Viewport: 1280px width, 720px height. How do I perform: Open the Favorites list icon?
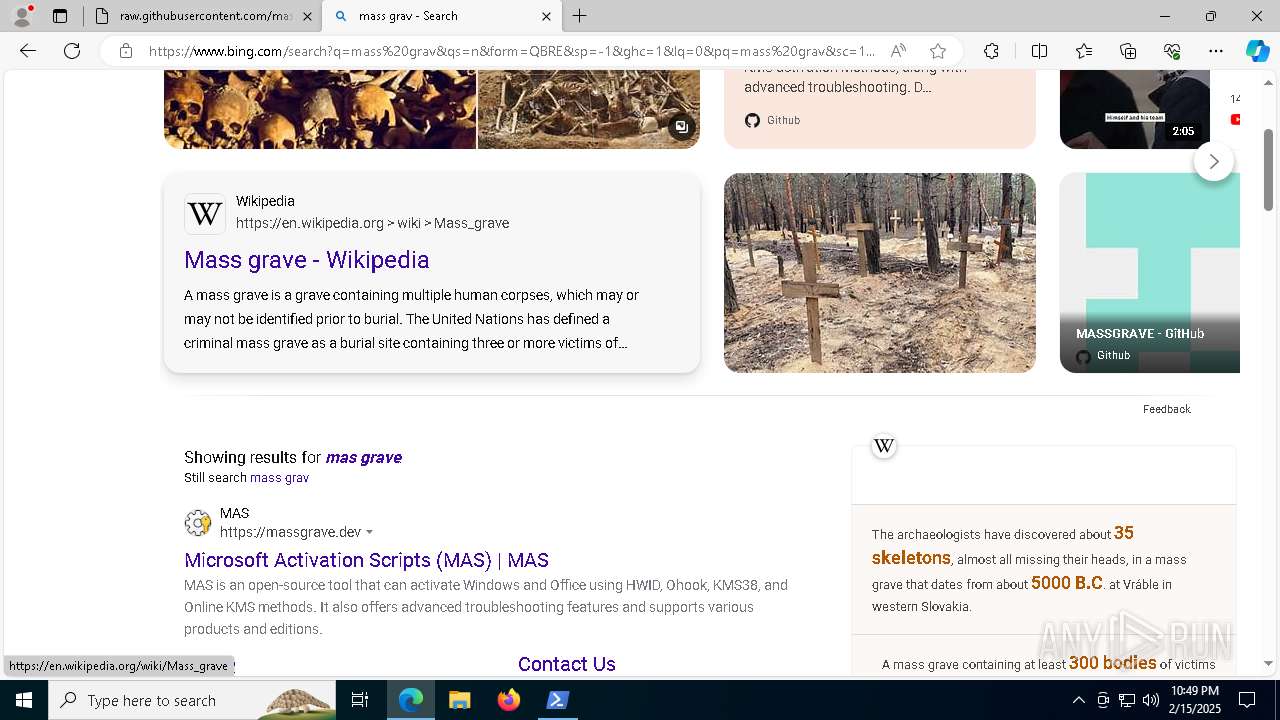click(1084, 51)
